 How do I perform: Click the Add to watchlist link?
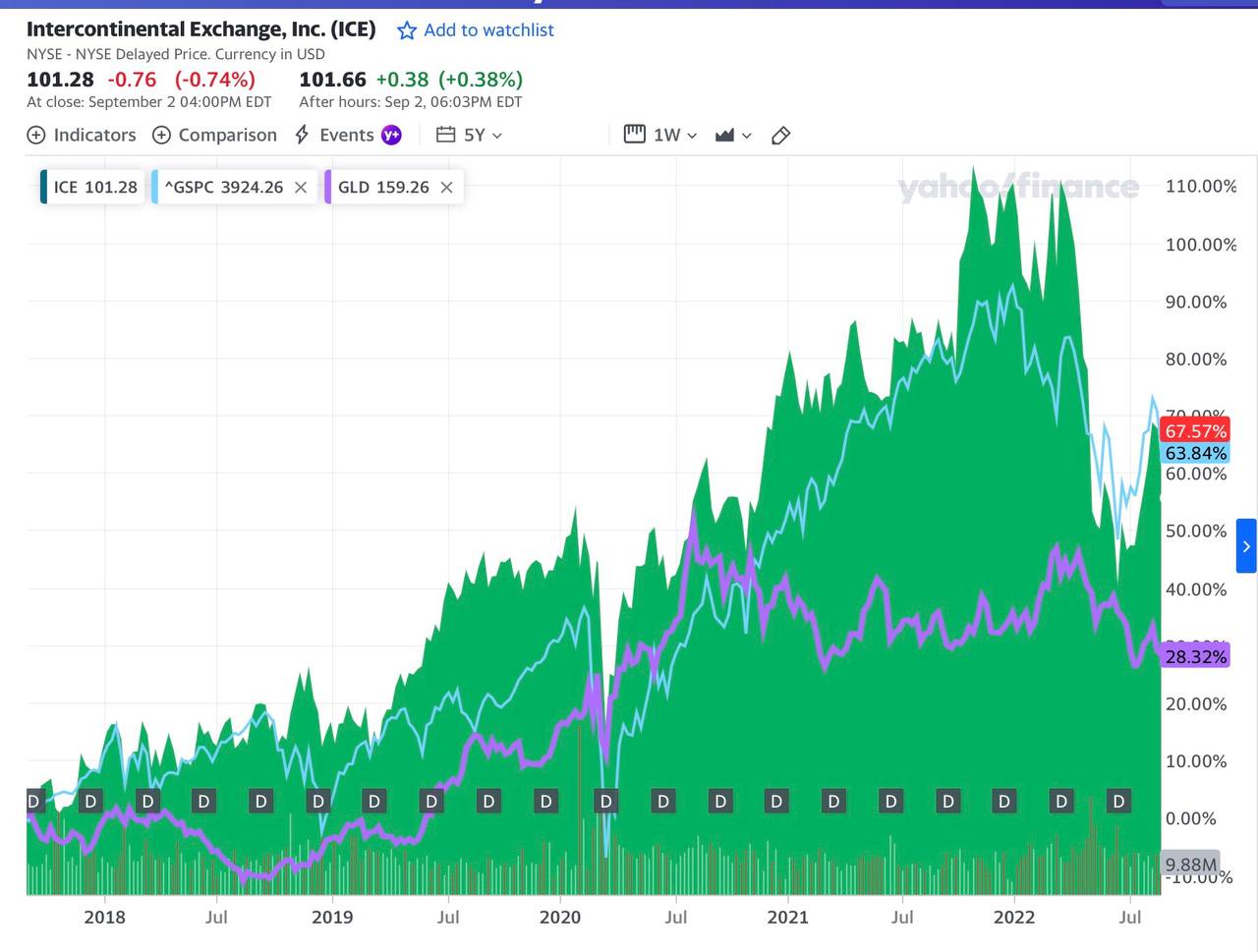coord(488,30)
